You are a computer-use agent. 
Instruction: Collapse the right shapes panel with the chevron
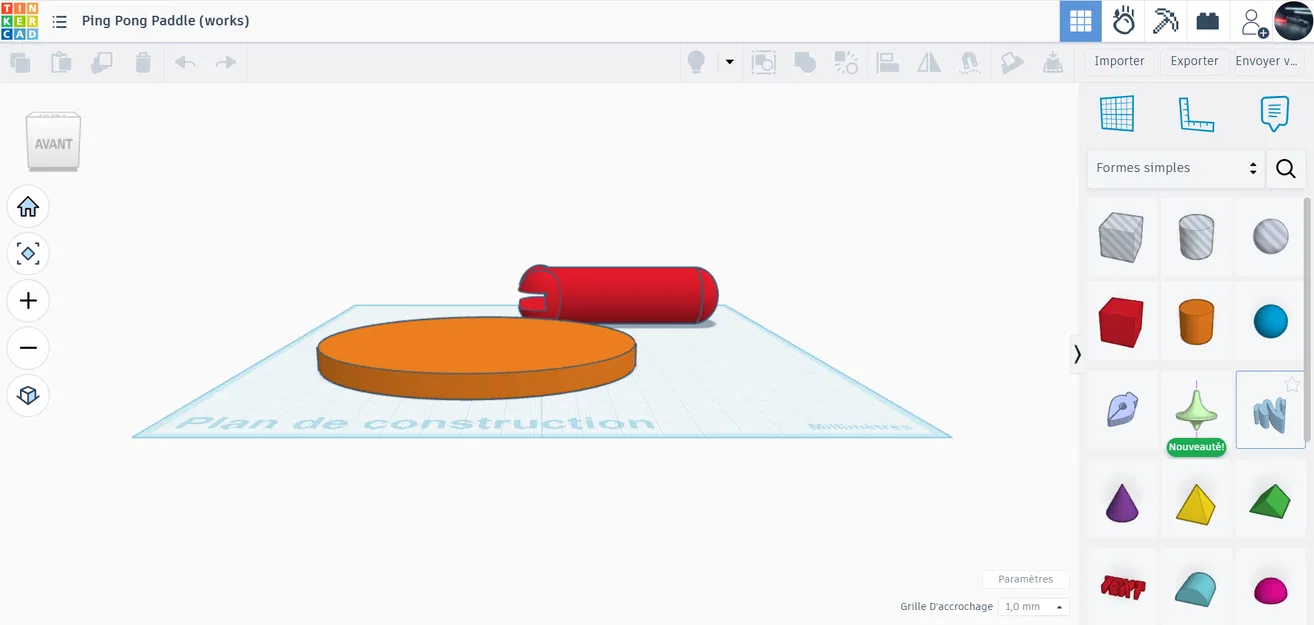click(x=1078, y=354)
